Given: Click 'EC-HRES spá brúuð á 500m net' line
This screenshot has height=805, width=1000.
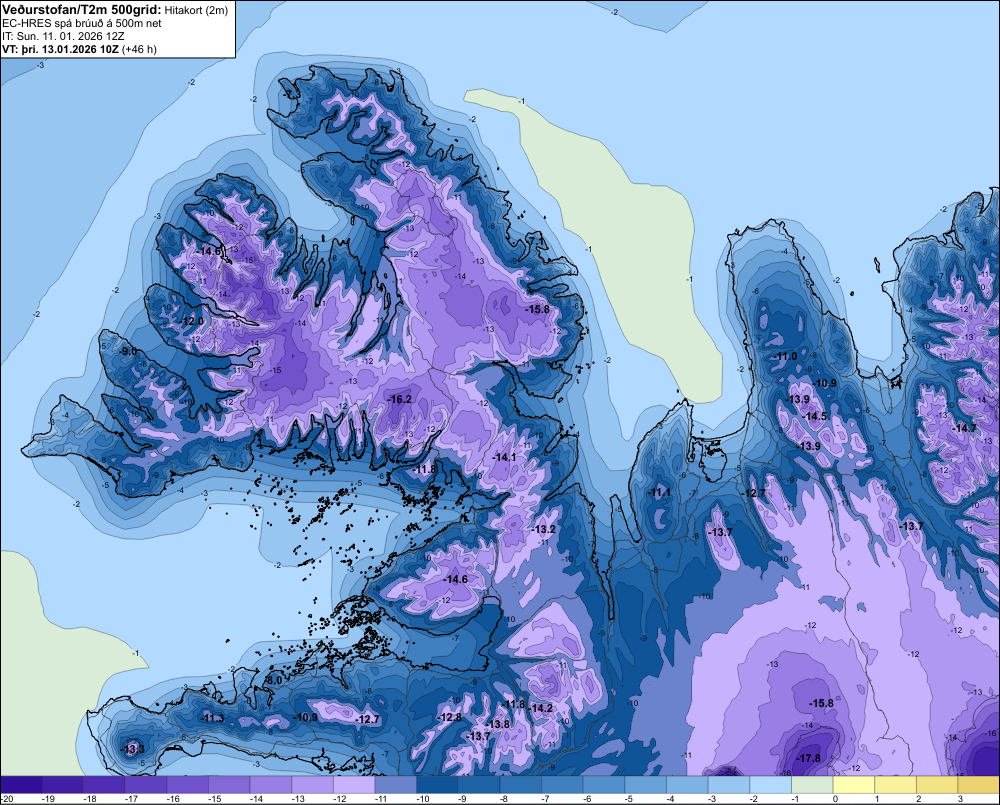Looking at the screenshot, I should pos(82,23).
